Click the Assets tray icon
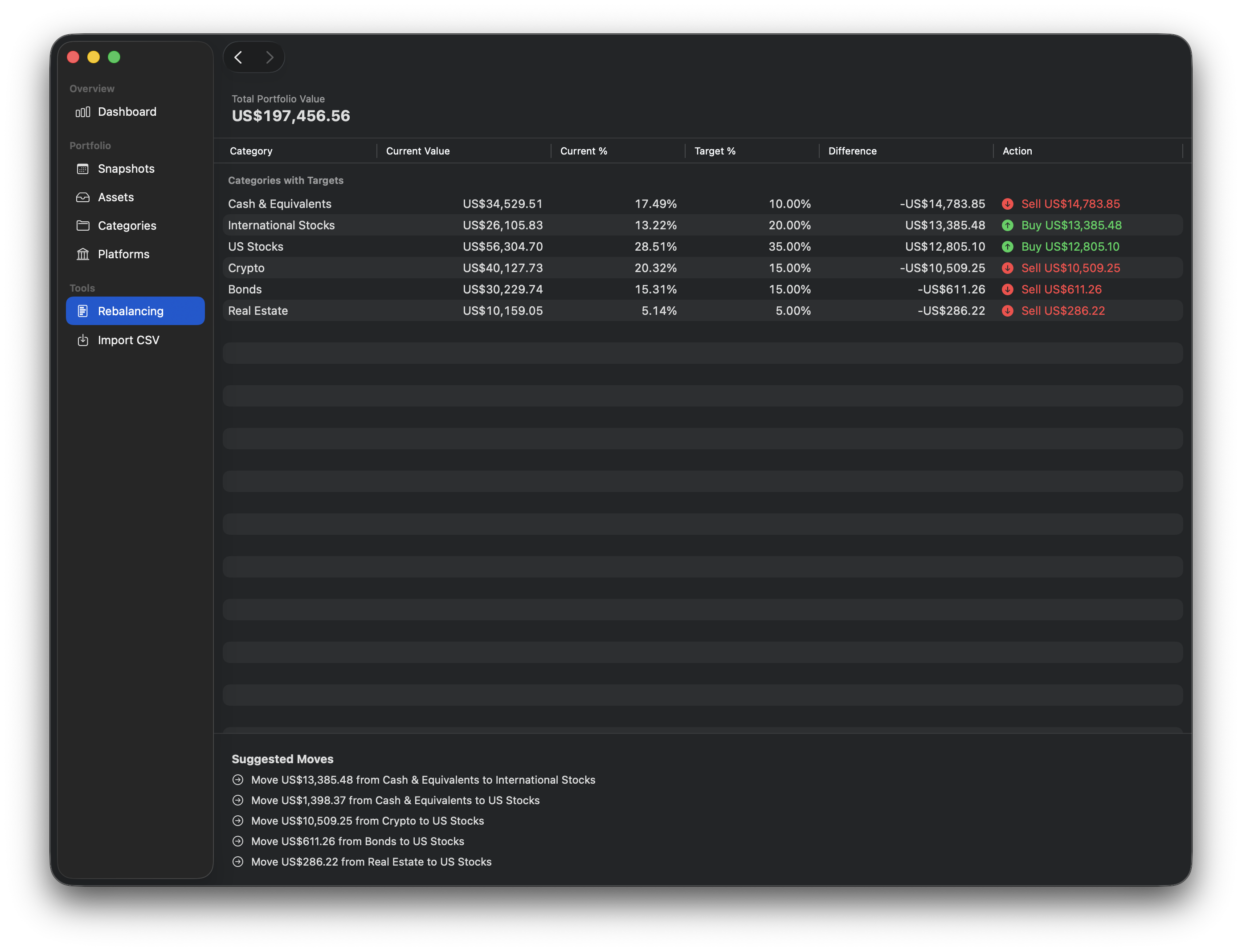The width and height of the screenshot is (1242, 952). tap(83, 197)
